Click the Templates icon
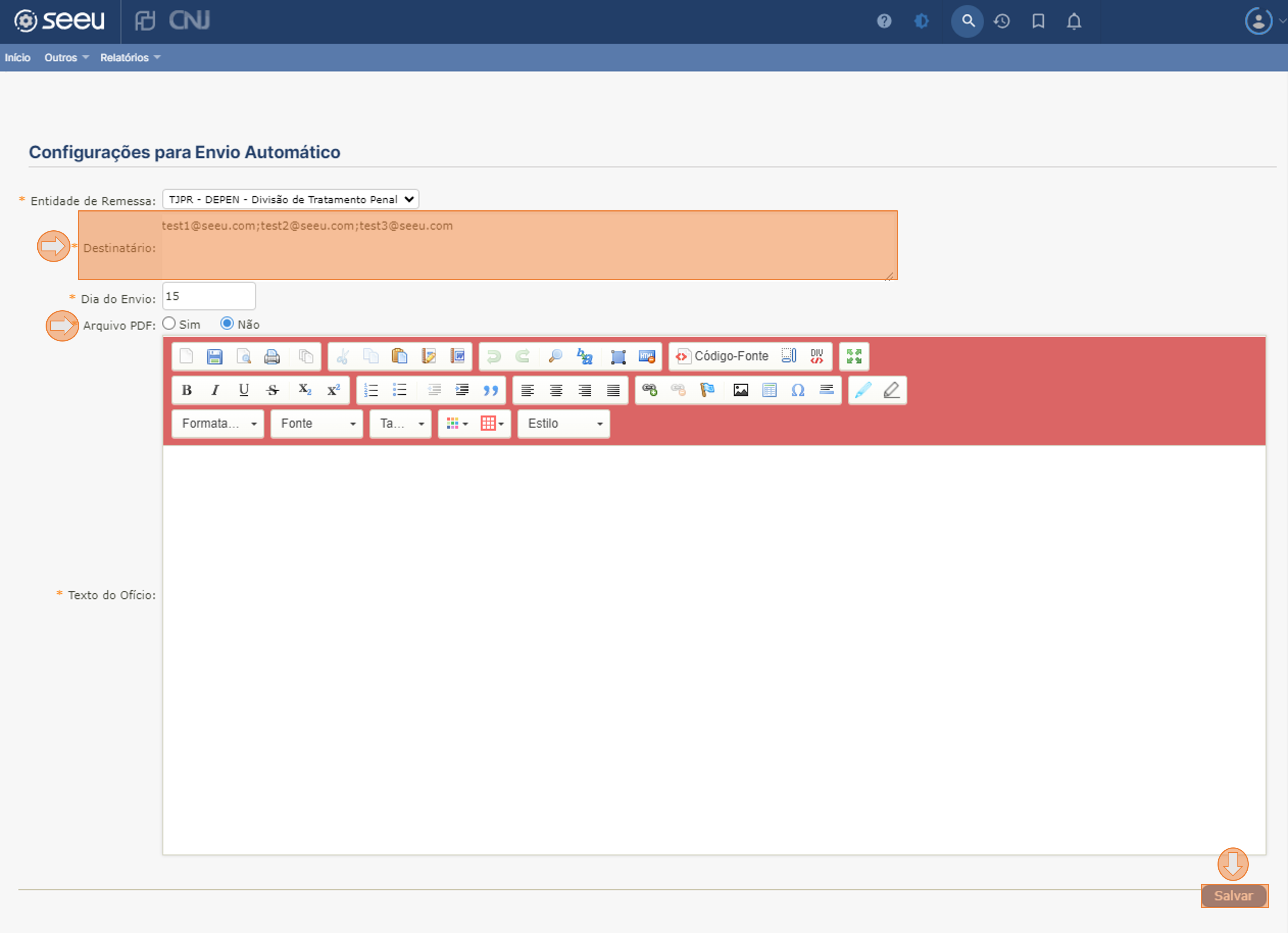 306,356
